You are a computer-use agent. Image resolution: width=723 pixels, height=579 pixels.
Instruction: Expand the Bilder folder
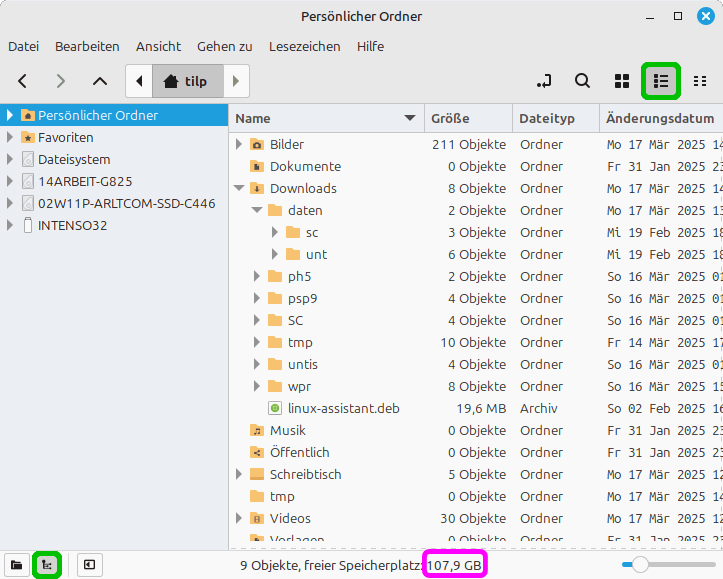(x=239, y=144)
